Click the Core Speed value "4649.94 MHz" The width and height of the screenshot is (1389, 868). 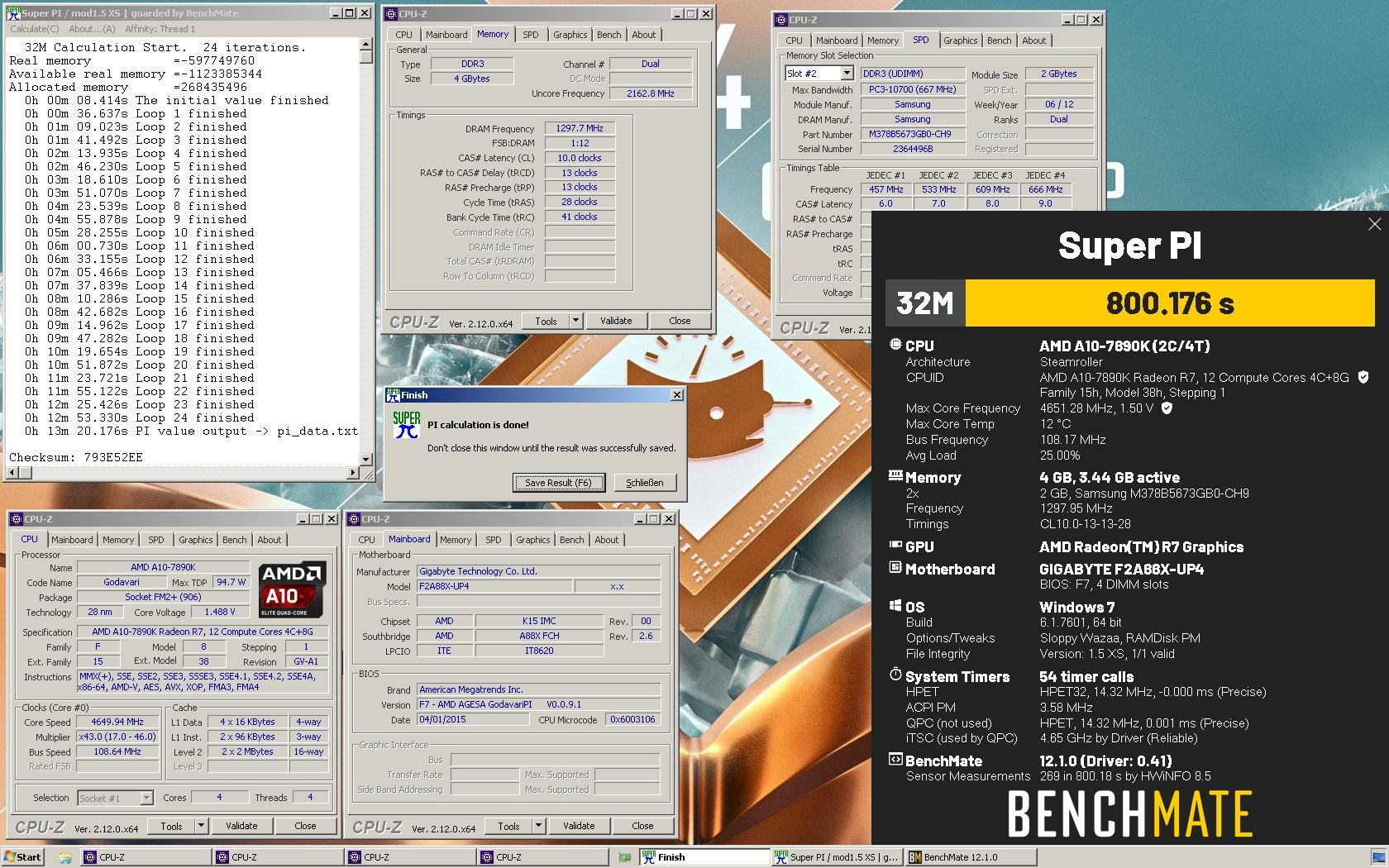click(x=117, y=722)
